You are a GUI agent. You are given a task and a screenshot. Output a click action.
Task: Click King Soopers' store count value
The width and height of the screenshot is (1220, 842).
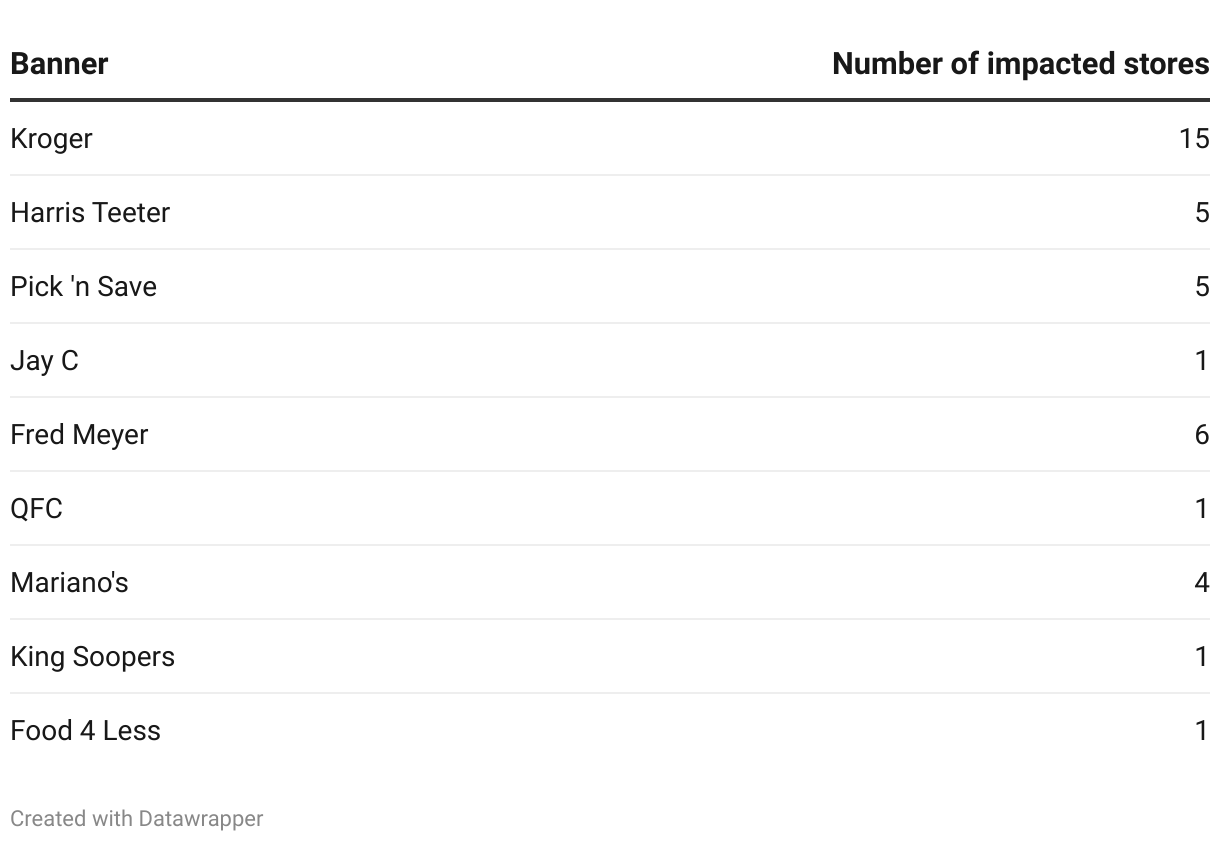click(1202, 656)
